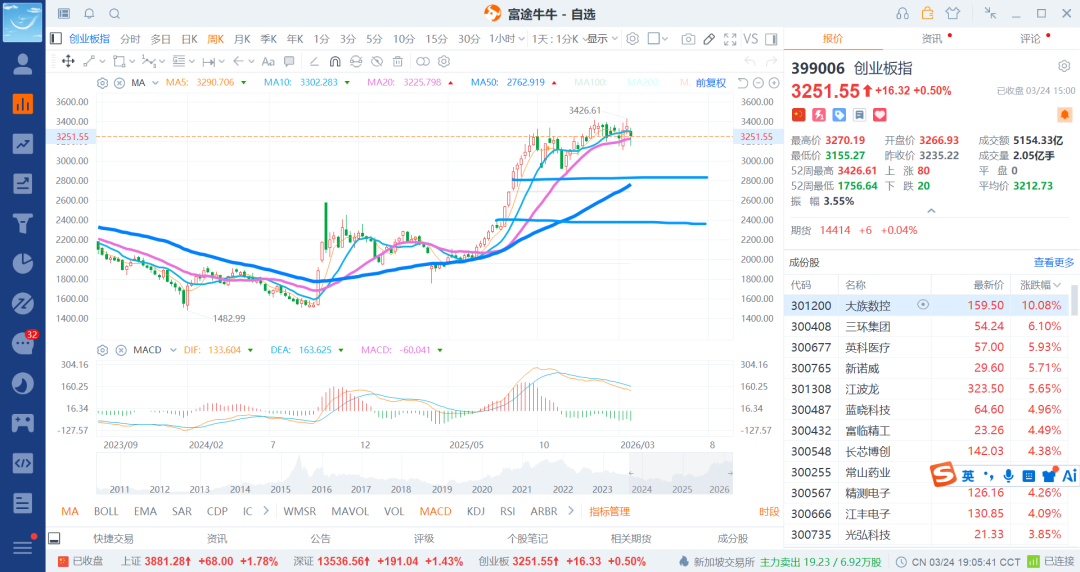The width and height of the screenshot is (1080, 572).
Task: Expand the MACD indicator type dropdown
Action: point(173,350)
